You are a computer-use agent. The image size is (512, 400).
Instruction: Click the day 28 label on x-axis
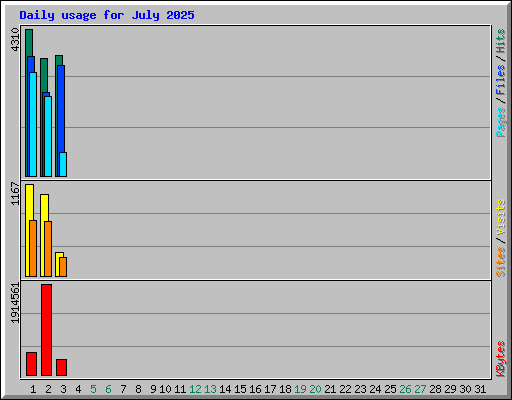[435, 389]
